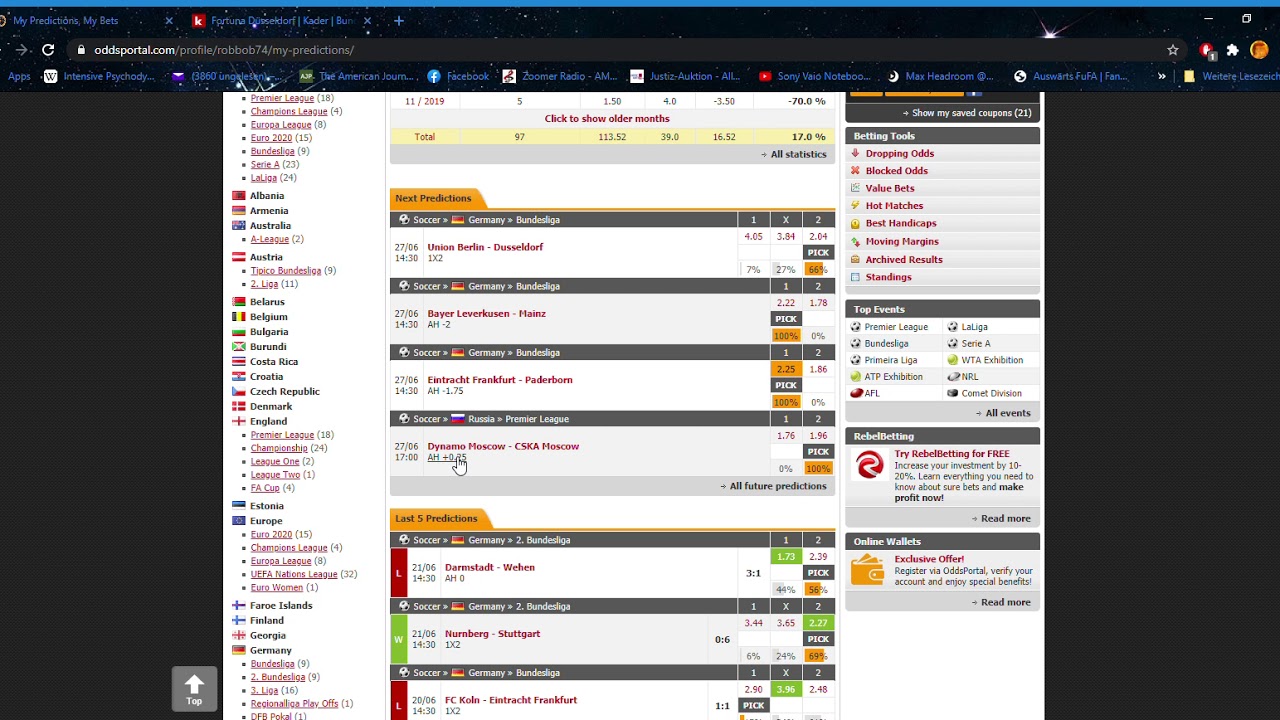
Task: Open a new browser tab
Action: (x=399, y=20)
